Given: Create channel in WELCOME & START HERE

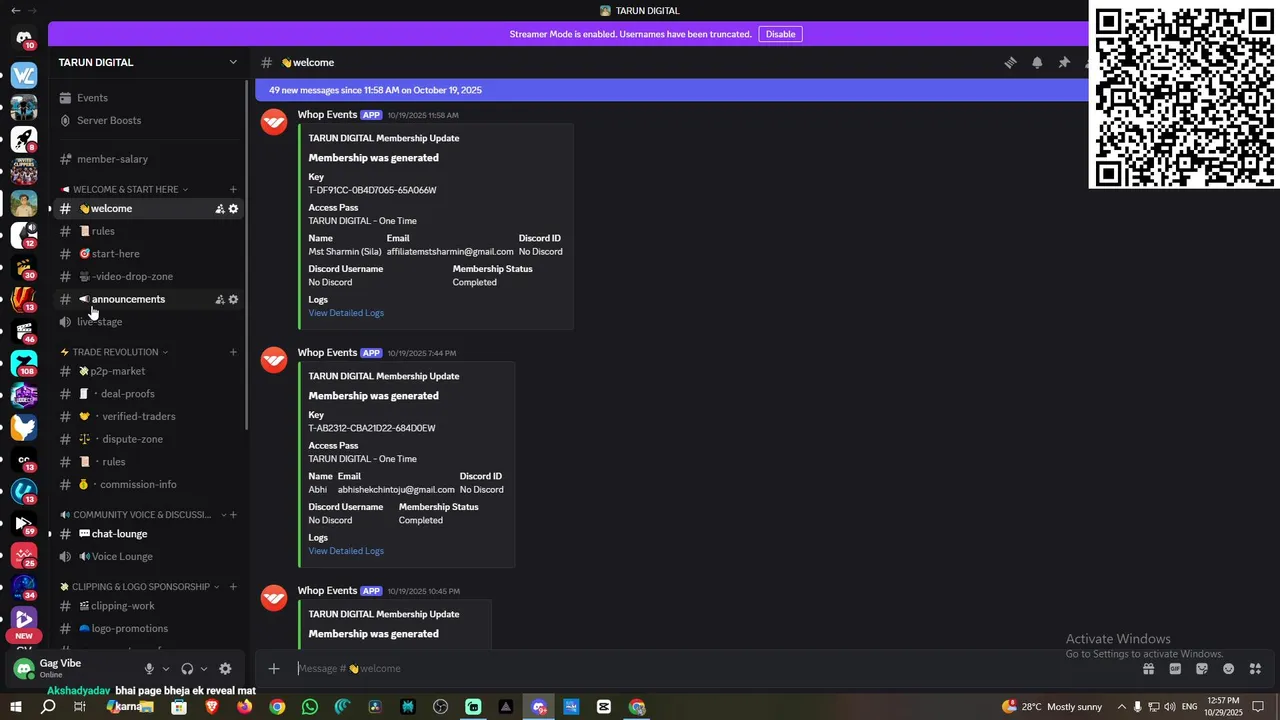Looking at the screenshot, I should click(233, 189).
